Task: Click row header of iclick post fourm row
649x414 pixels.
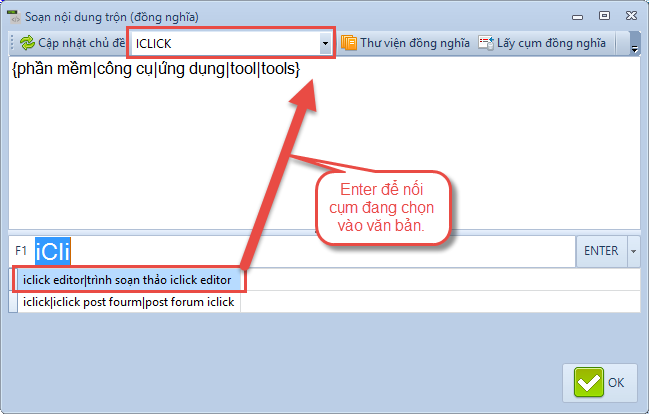Action: tap(13, 302)
